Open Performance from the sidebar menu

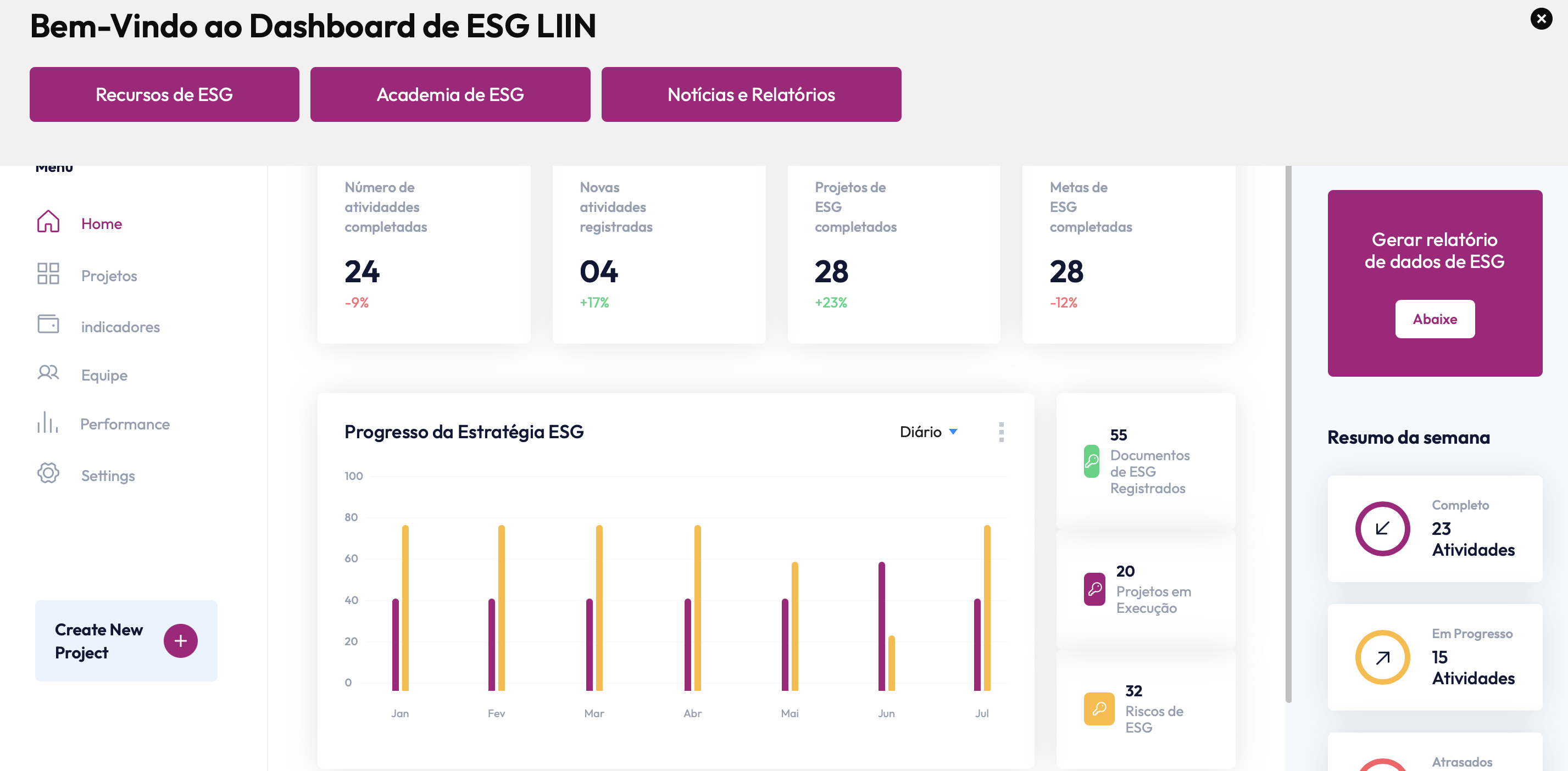coord(125,424)
